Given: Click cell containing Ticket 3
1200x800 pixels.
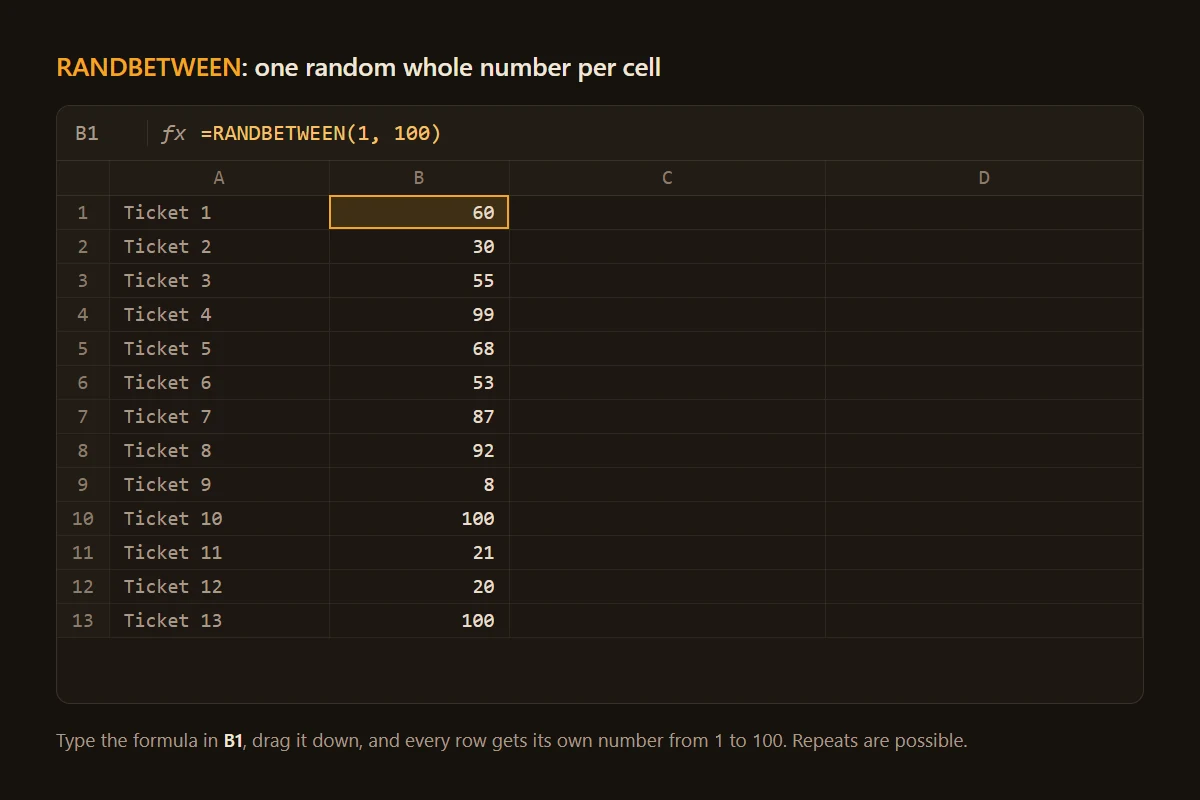Looking at the screenshot, I should point(219,280).
